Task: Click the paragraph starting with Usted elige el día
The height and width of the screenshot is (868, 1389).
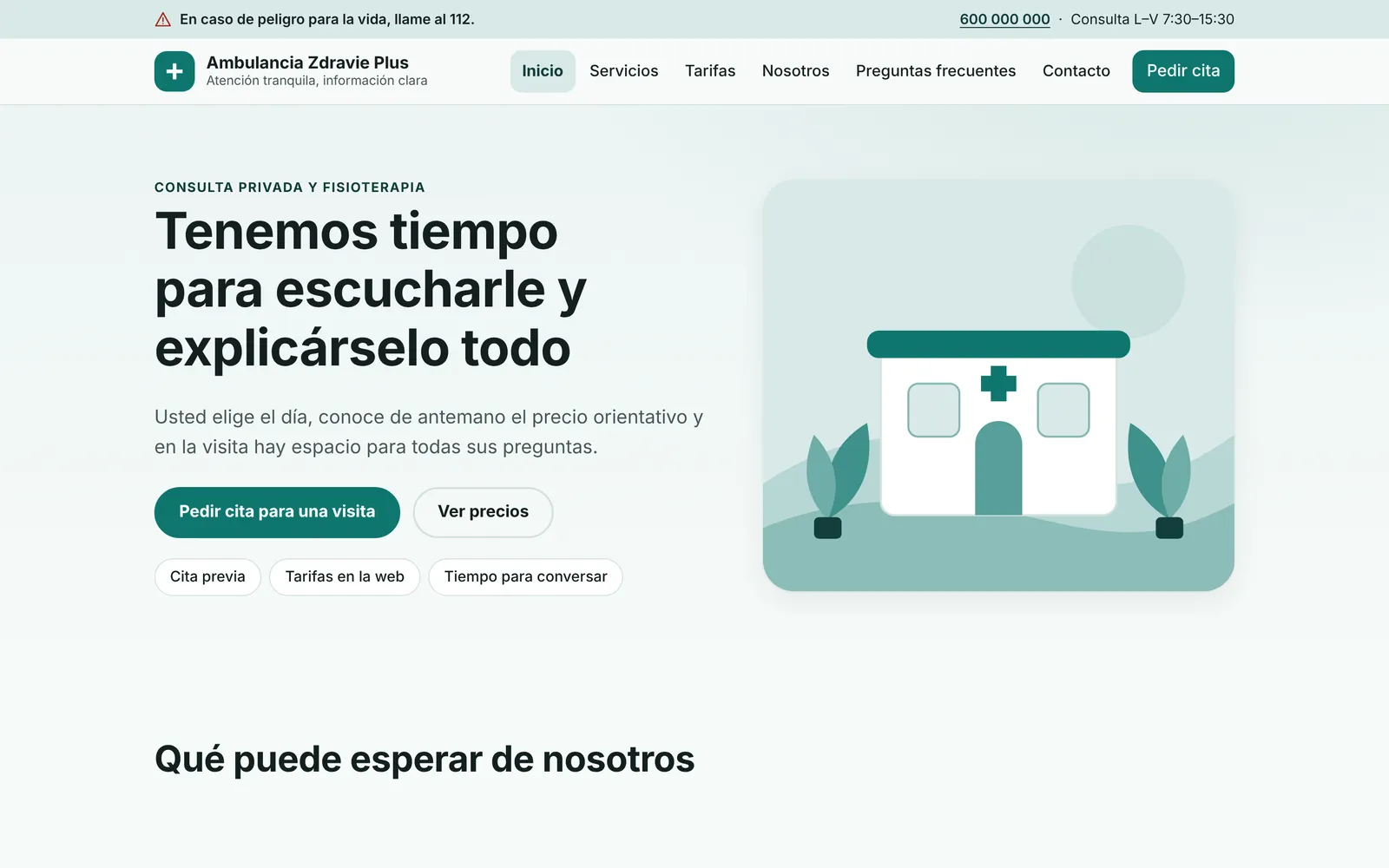Action: [429, 432]
